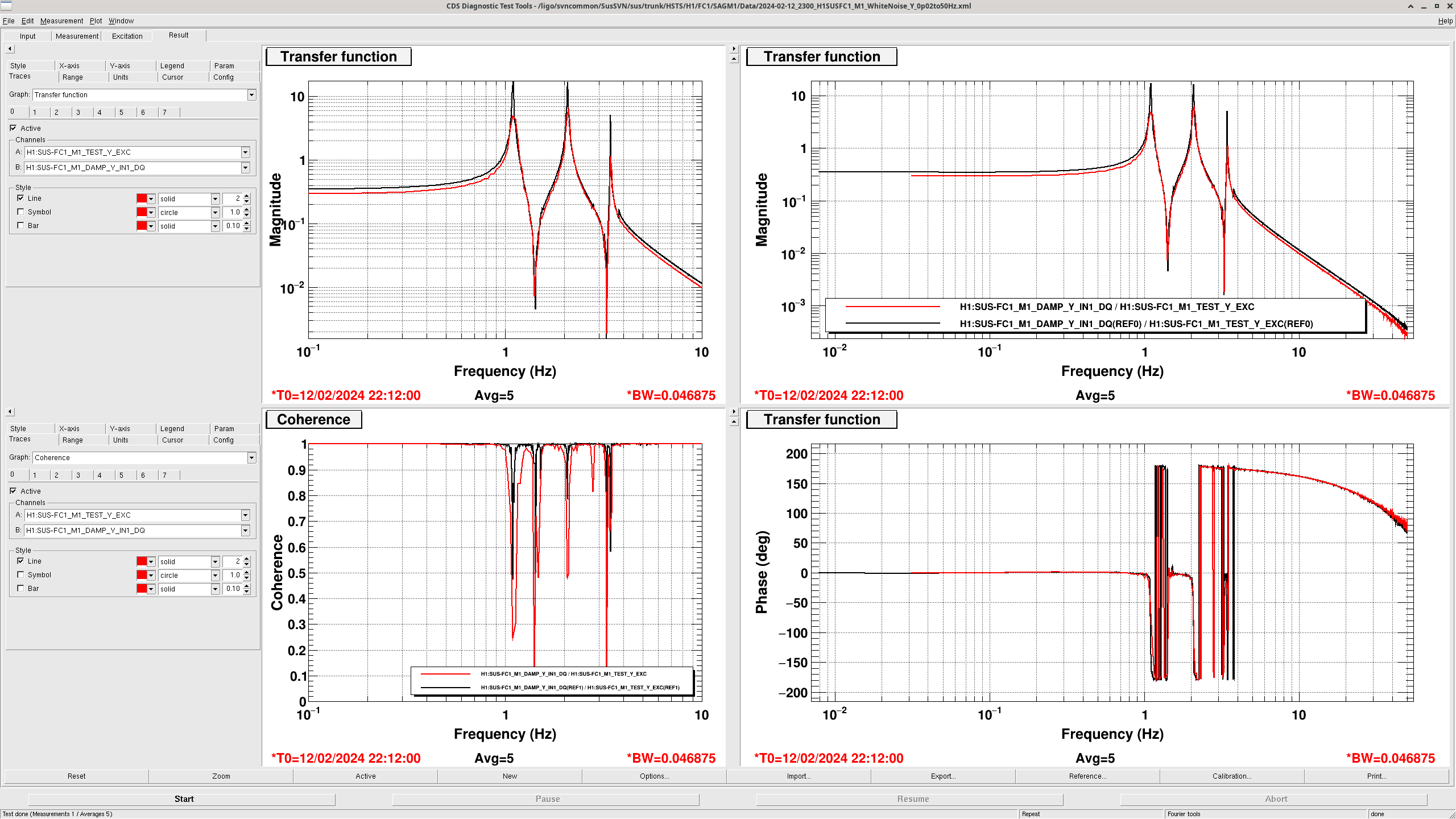
Task: Collapse the top options panel with left arrow
Action: click(10, 49)
